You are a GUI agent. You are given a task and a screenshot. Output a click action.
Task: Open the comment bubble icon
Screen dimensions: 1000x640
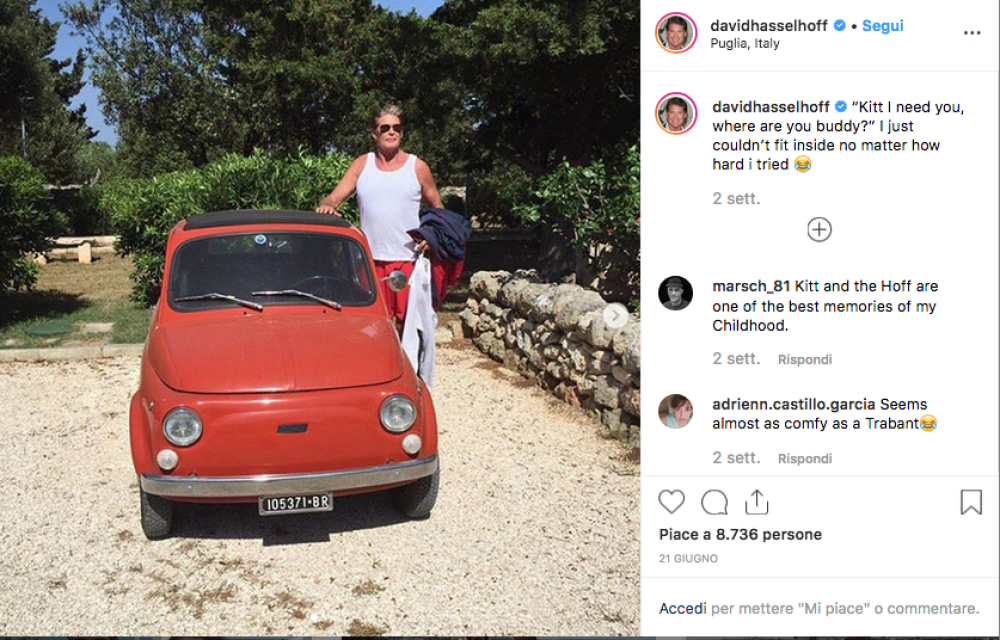click(x=714, y=502)
